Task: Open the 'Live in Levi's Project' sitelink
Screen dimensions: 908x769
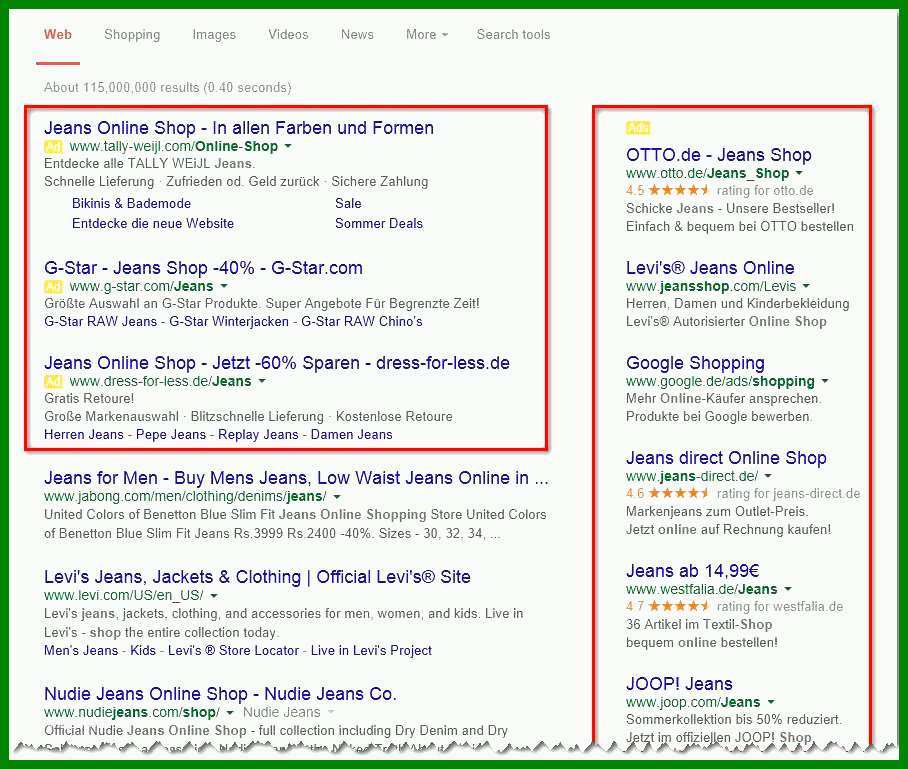Action: (371, 650)
